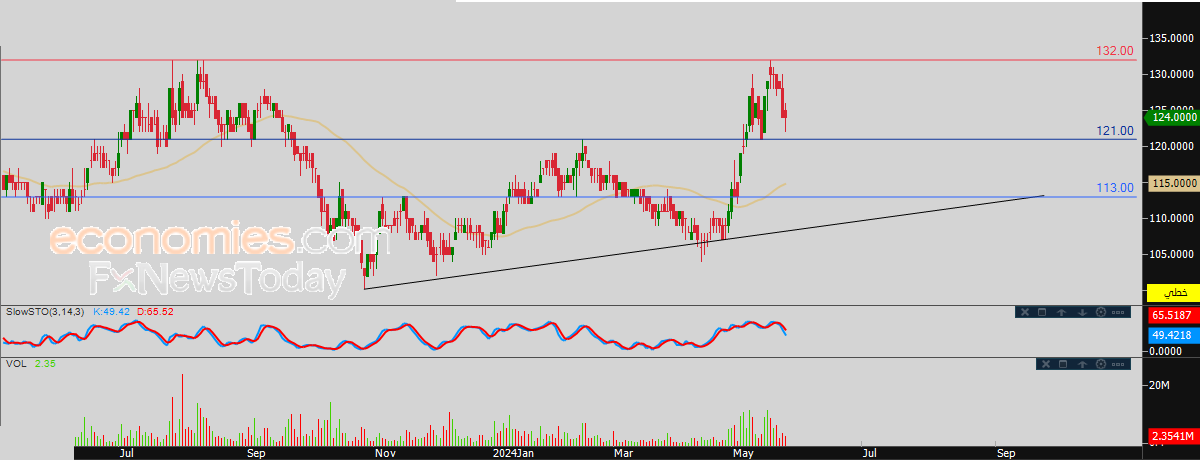Maximize the SlowSTO indicator pane
The height and width of the screenshot is (460, 1200).
point(1042,312)
